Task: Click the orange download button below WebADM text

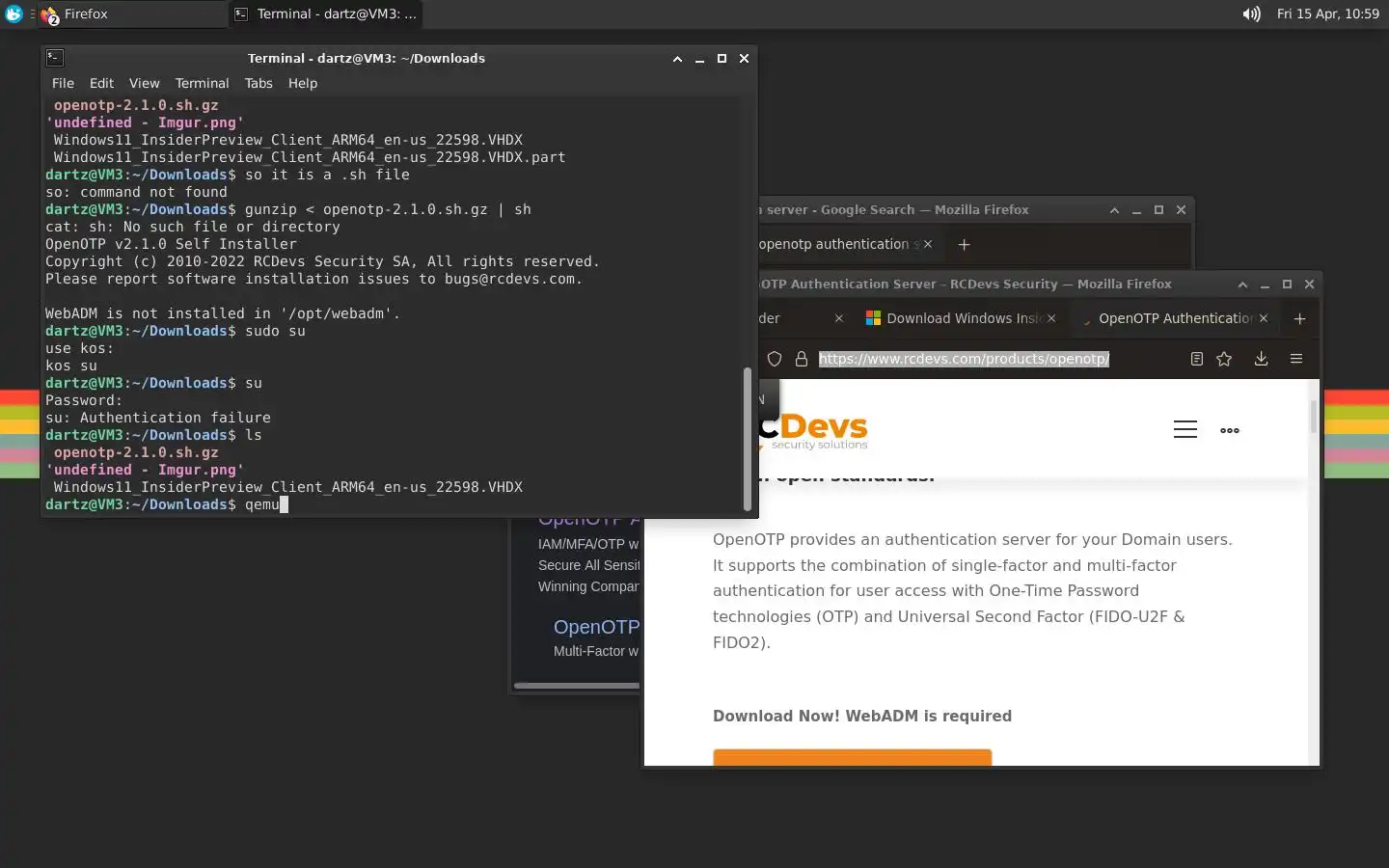Action: click(x=852, y=758)
